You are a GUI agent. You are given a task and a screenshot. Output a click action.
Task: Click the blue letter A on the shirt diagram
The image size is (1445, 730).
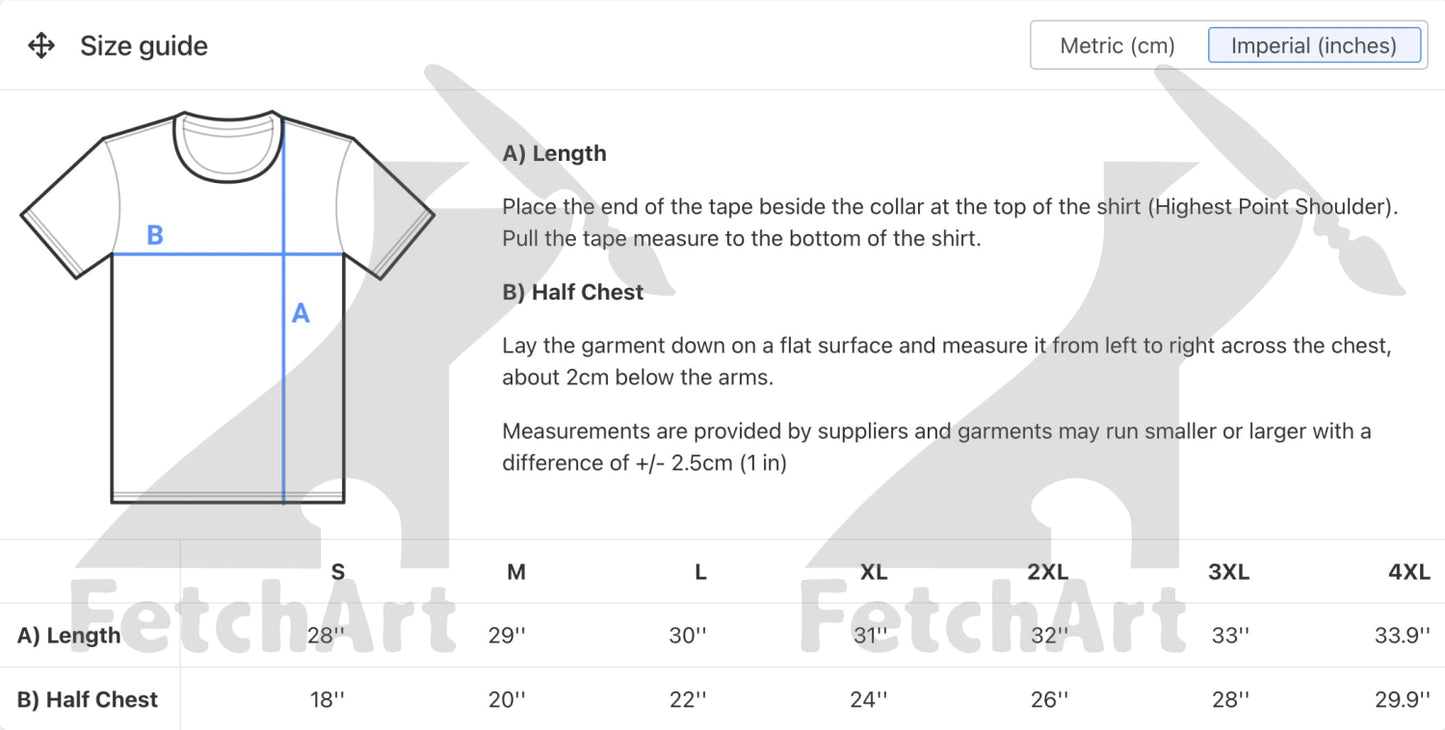pyautogui.click(x=300, y=314)
